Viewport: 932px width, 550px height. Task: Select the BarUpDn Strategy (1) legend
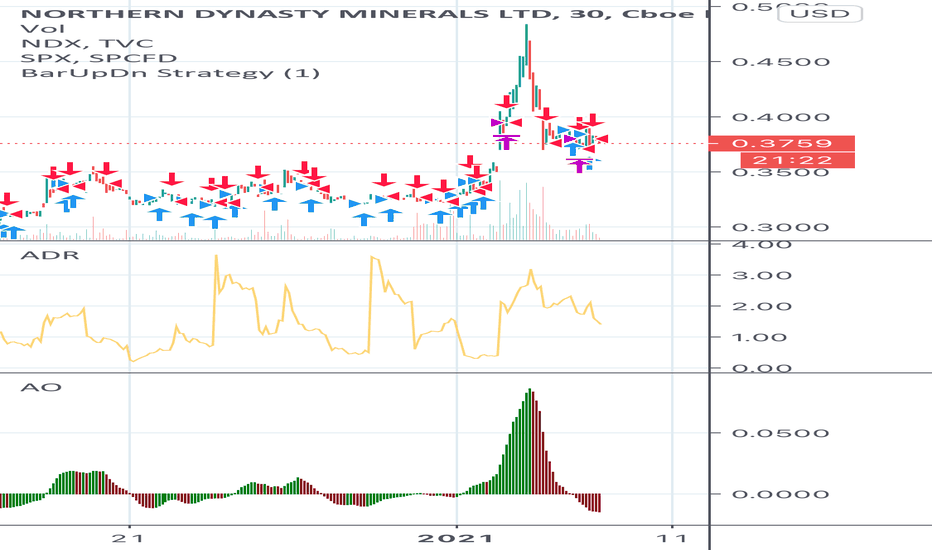(171, 73)
